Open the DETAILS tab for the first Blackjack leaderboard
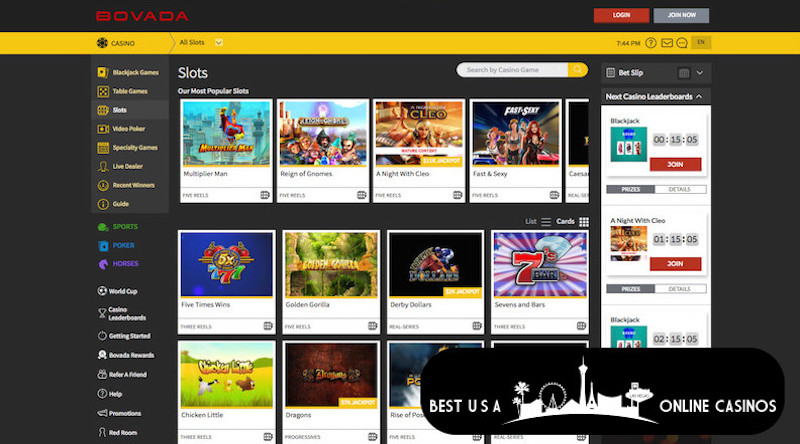 point(680,189)
